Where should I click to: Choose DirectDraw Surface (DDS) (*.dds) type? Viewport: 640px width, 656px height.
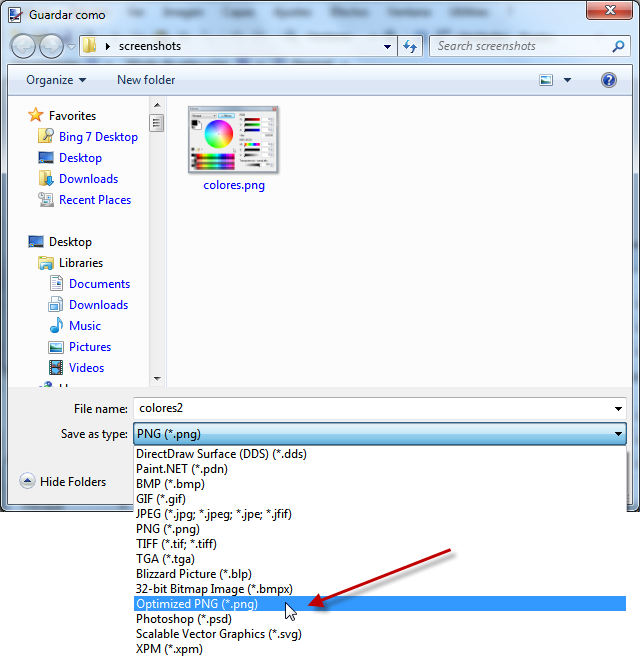click(380, 454)
